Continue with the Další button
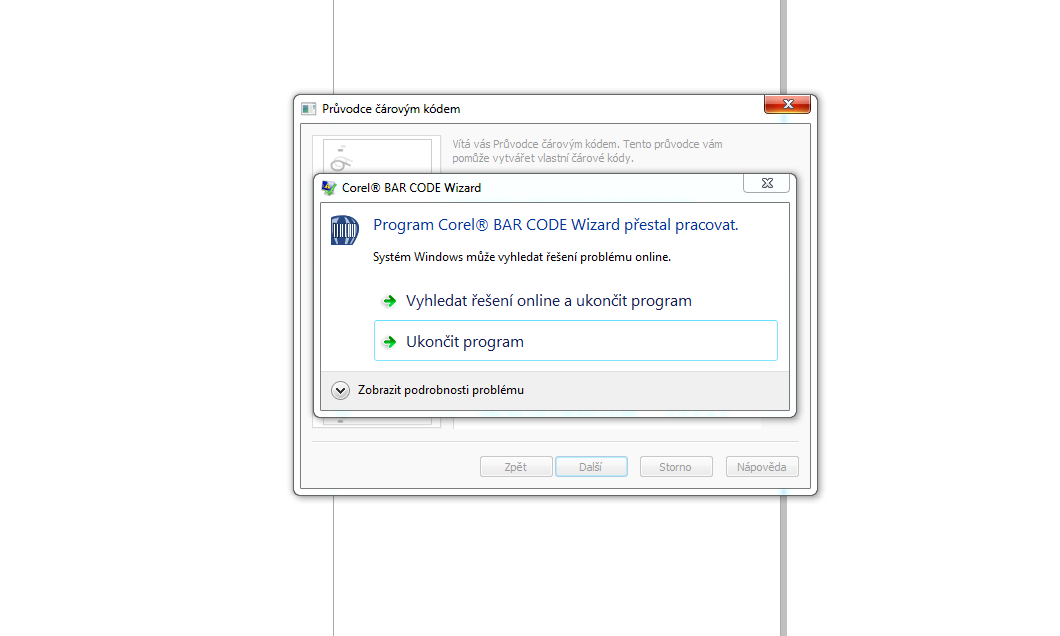Image resolution: width=1060 pixels, height=636 pixels. pyautogui.click(x=591, y=467)
